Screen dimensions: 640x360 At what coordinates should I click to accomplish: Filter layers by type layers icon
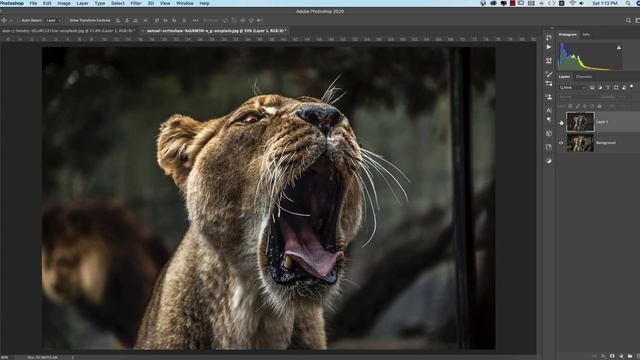(608, 87)
